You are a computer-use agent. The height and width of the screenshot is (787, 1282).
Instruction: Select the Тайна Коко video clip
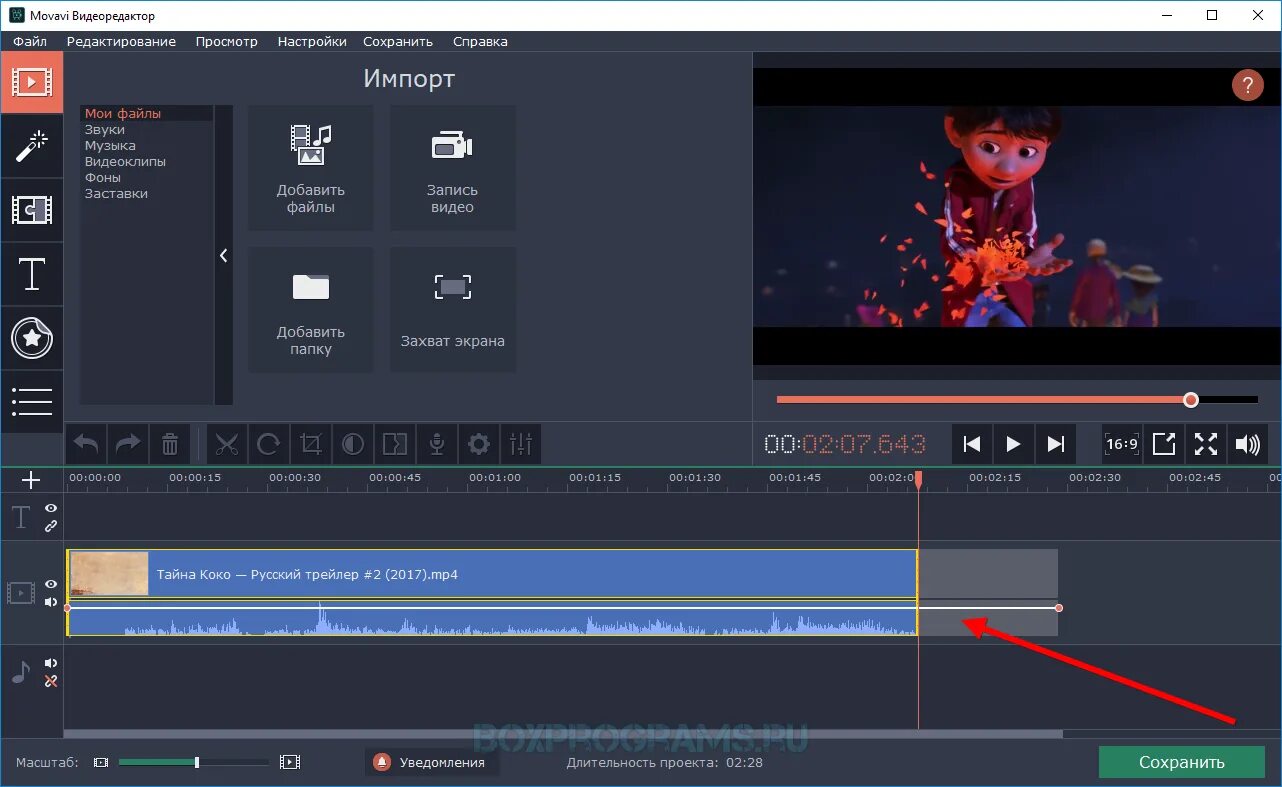[x=492, y=575]
